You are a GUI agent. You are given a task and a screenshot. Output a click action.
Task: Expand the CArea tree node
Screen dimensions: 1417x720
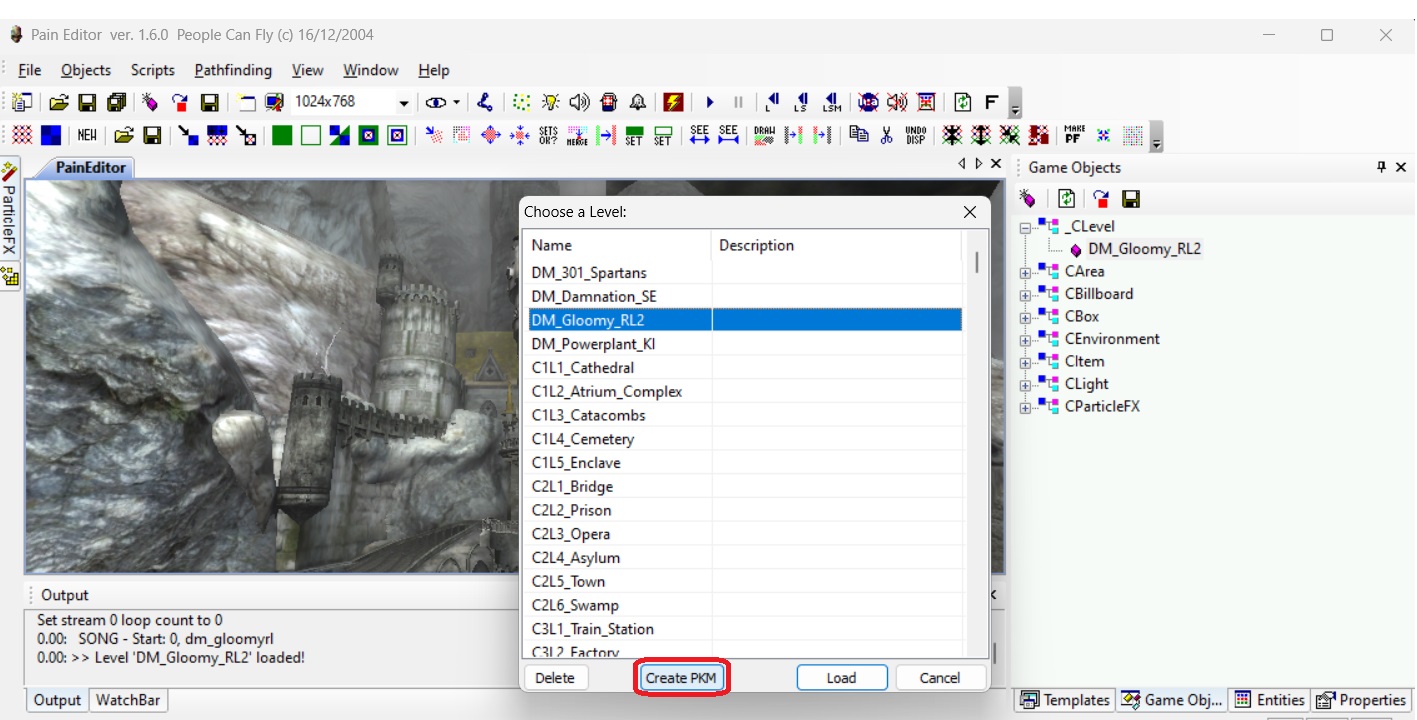pos(1024,272)
